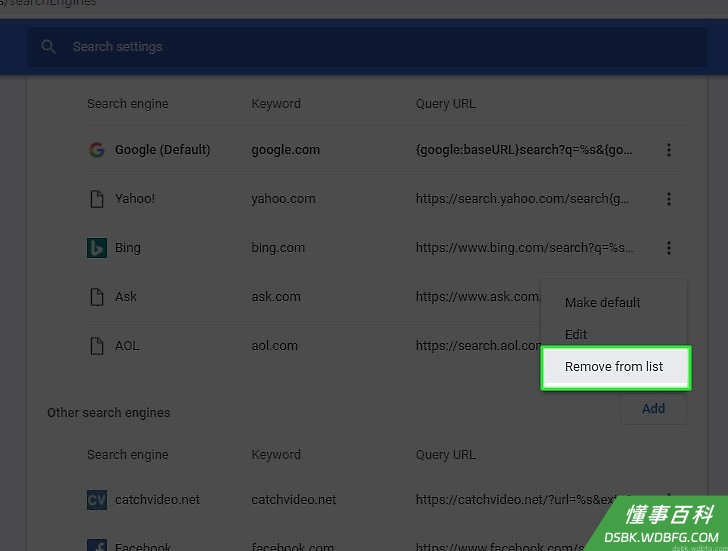Open the three-dot menu for Google (Default)
Screen dimensions: 728x551
tap(669, 150)
